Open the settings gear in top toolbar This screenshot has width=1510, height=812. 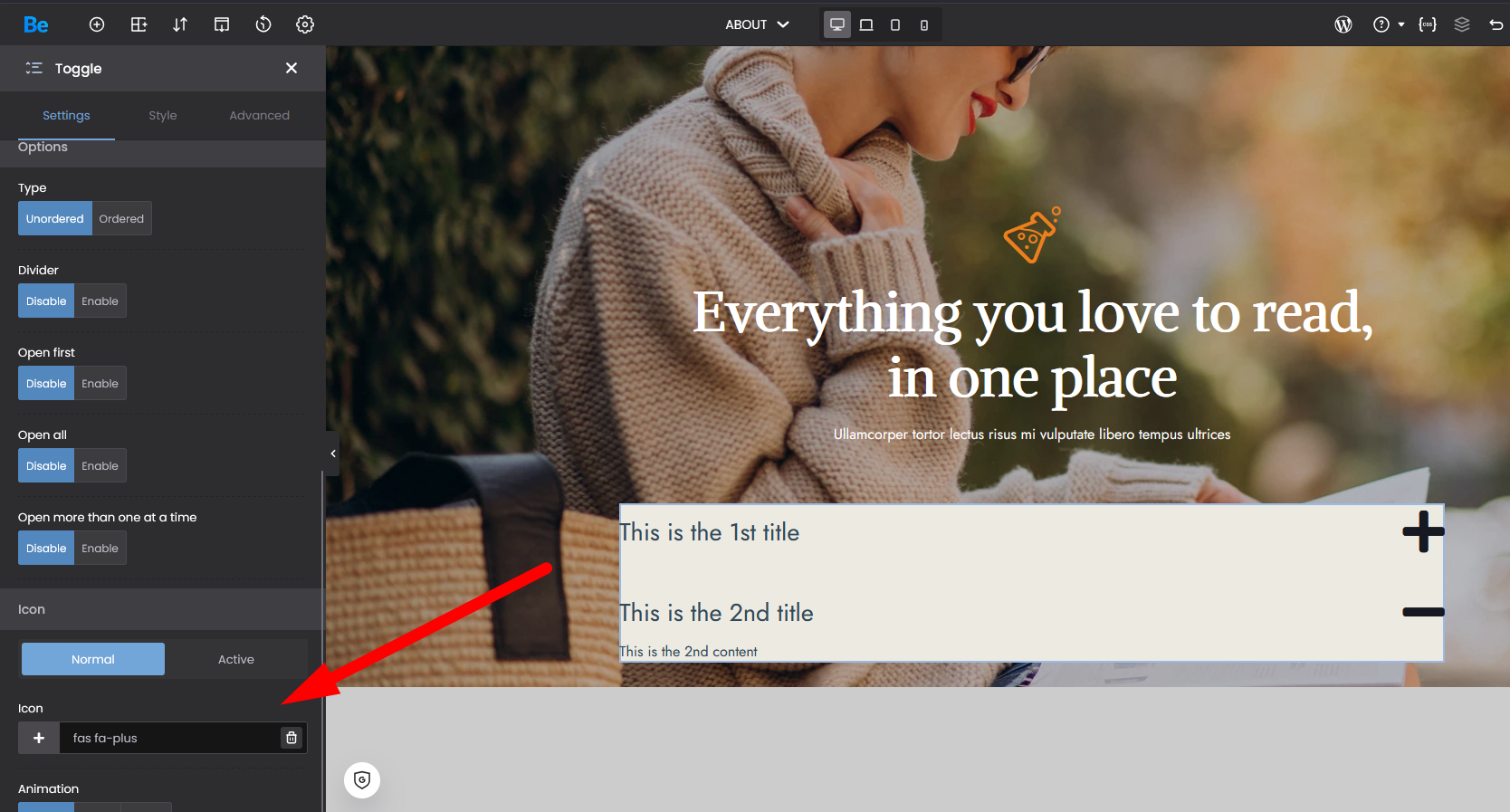(305, 24)
